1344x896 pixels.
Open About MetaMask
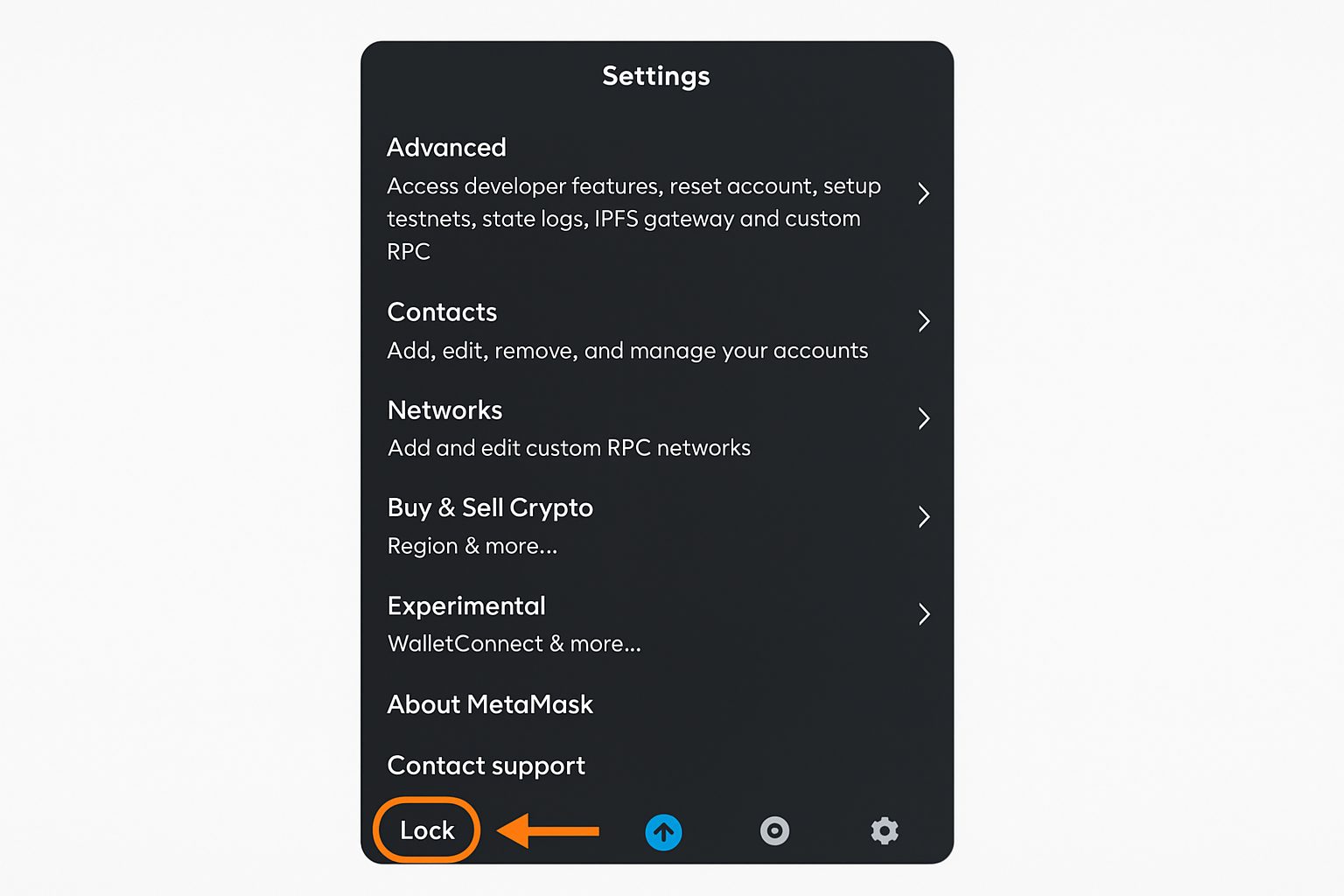click(x=490, y=704)
